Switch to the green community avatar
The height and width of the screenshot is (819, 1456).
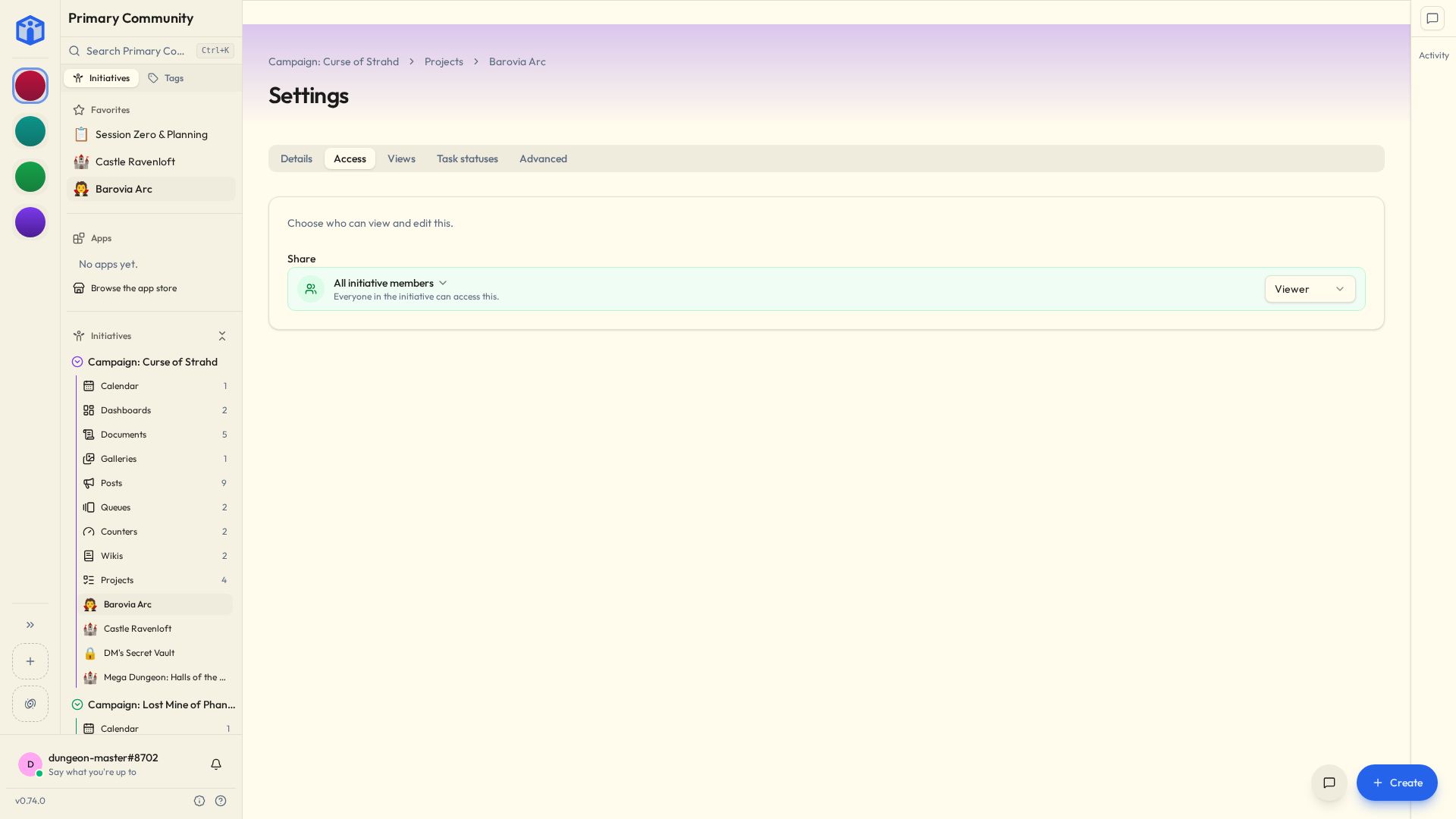tap(30, 177)
